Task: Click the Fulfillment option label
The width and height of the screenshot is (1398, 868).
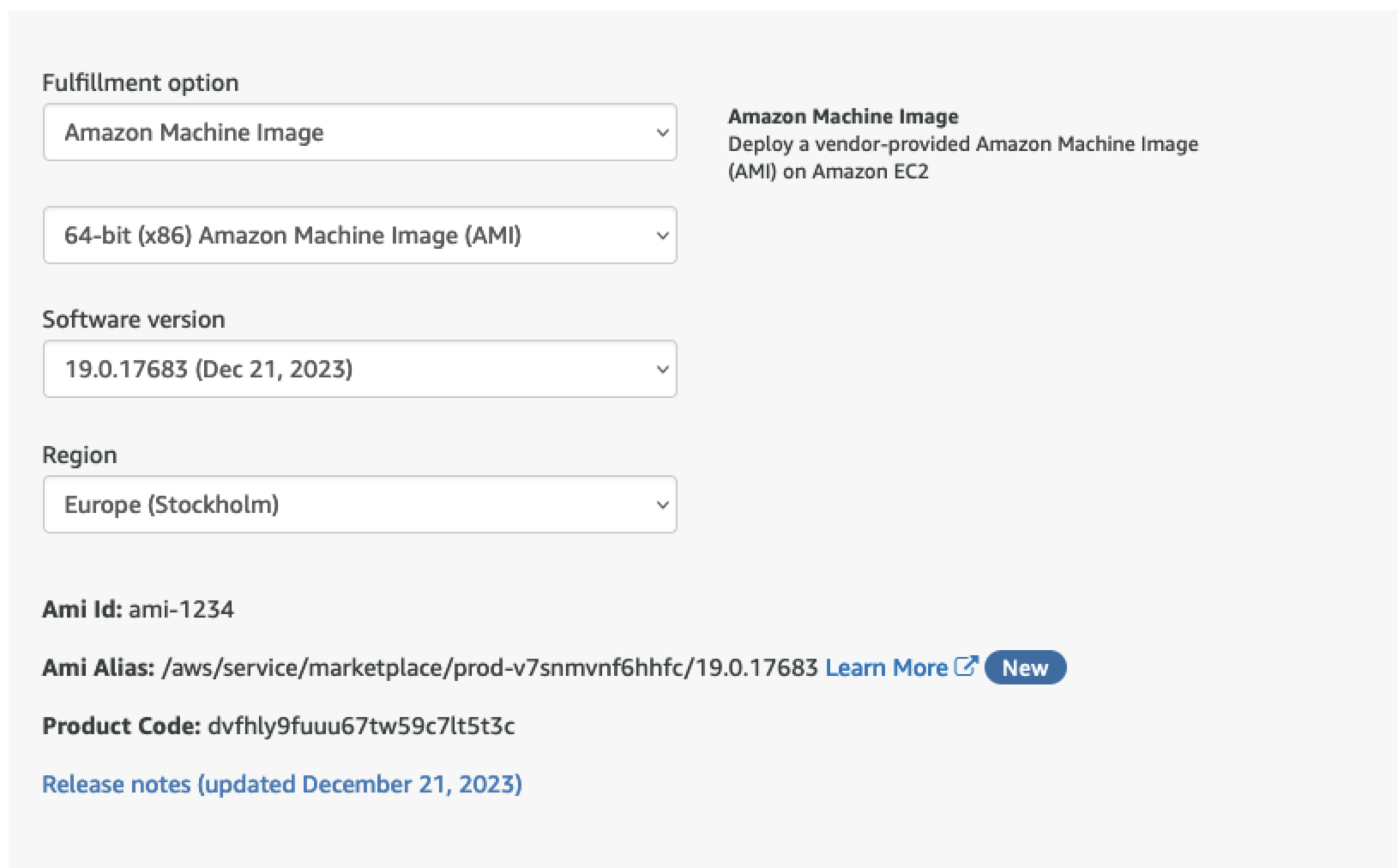Action: [x=140, y=82]
